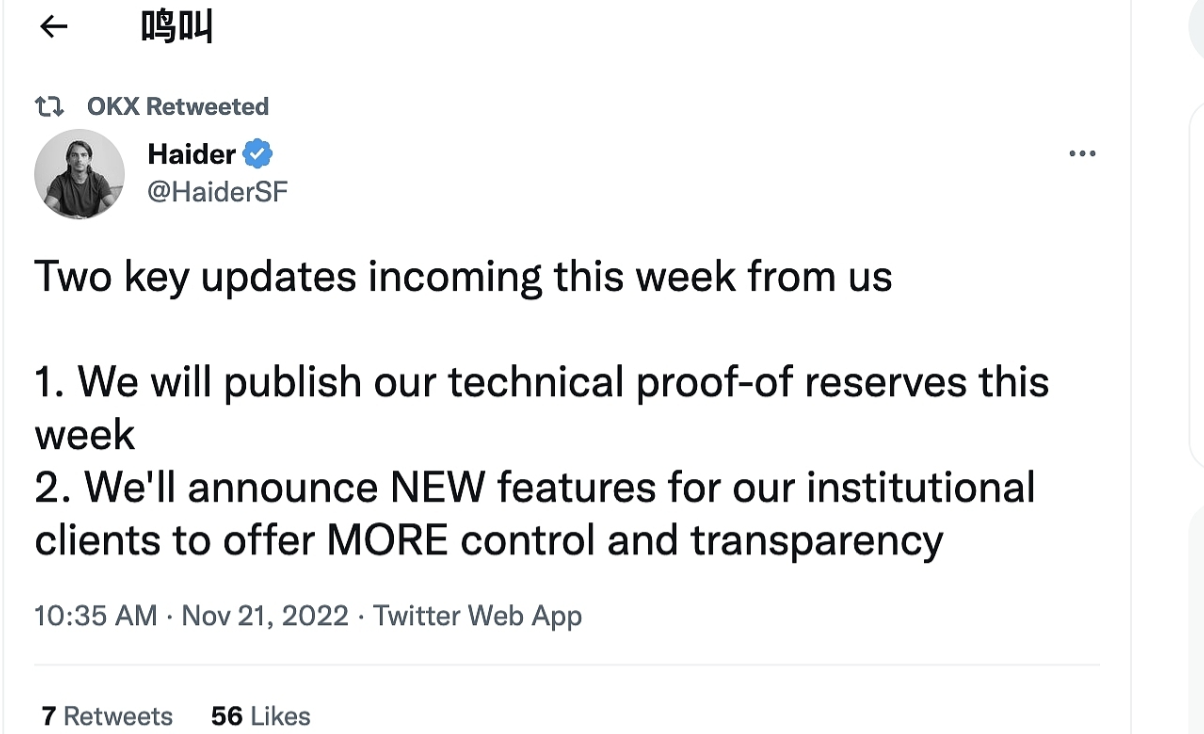
Task: Click the retweet icon beside OKX Retweeted
Action: [x=50, y=106]
